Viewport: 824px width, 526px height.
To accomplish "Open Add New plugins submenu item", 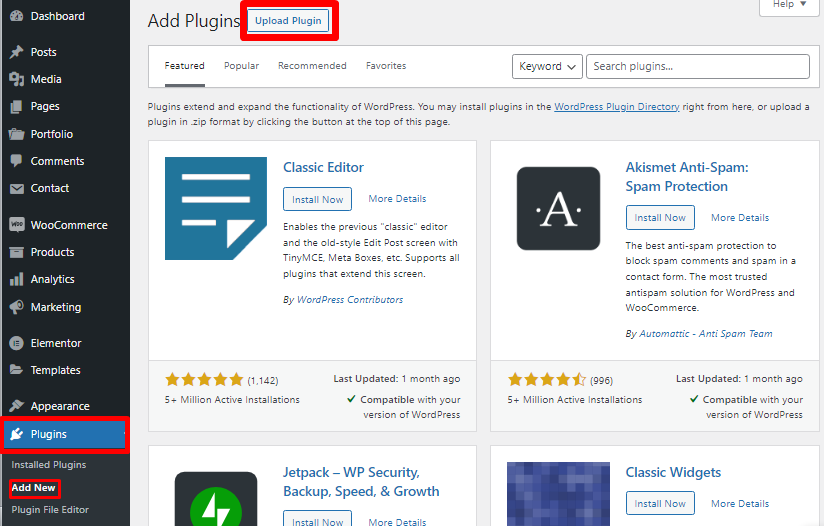I will coord(34,488).
